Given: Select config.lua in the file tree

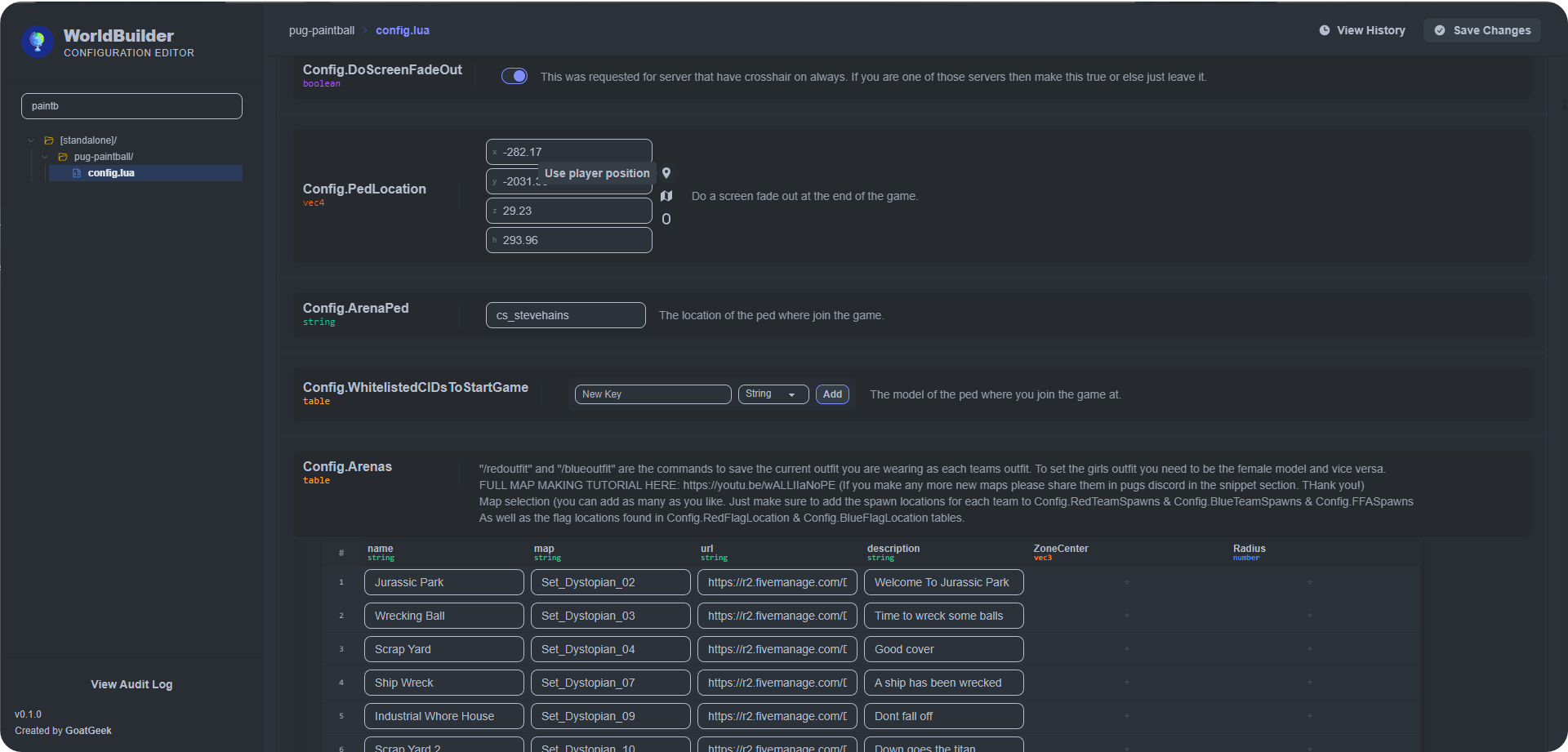Looking at the screenshot, I should point(111,172).
